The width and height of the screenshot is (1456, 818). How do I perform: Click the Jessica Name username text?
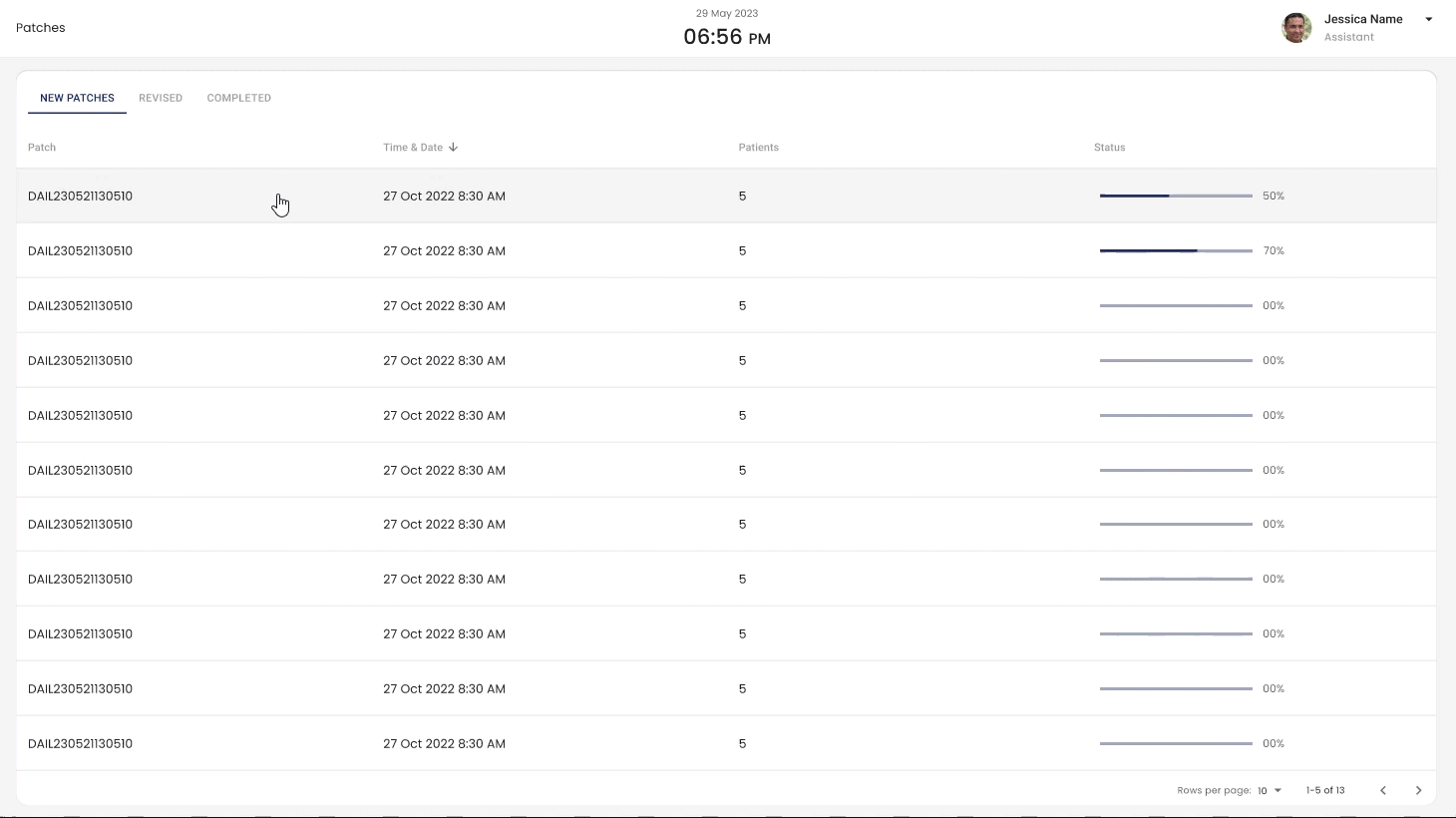tap(1362, 19)
